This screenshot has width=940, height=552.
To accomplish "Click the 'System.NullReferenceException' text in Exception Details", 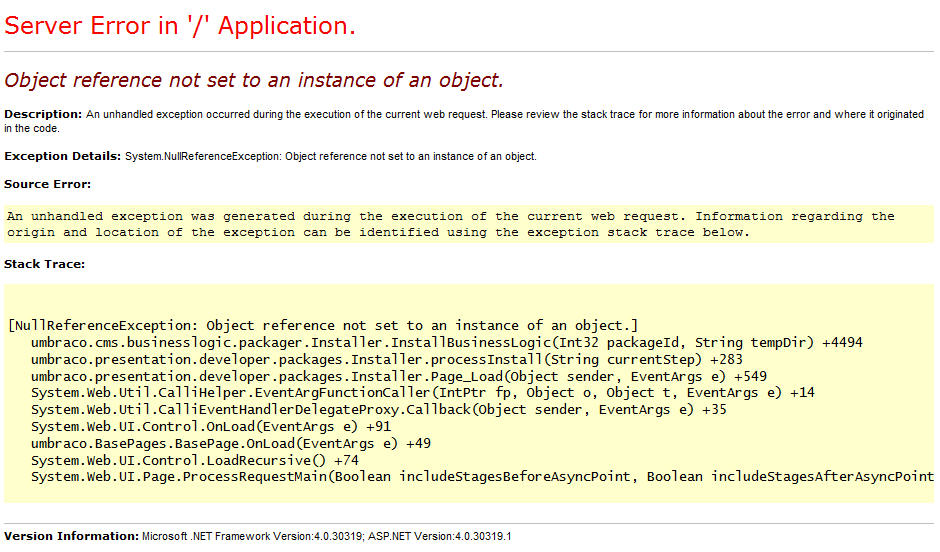I will [203, 157].
